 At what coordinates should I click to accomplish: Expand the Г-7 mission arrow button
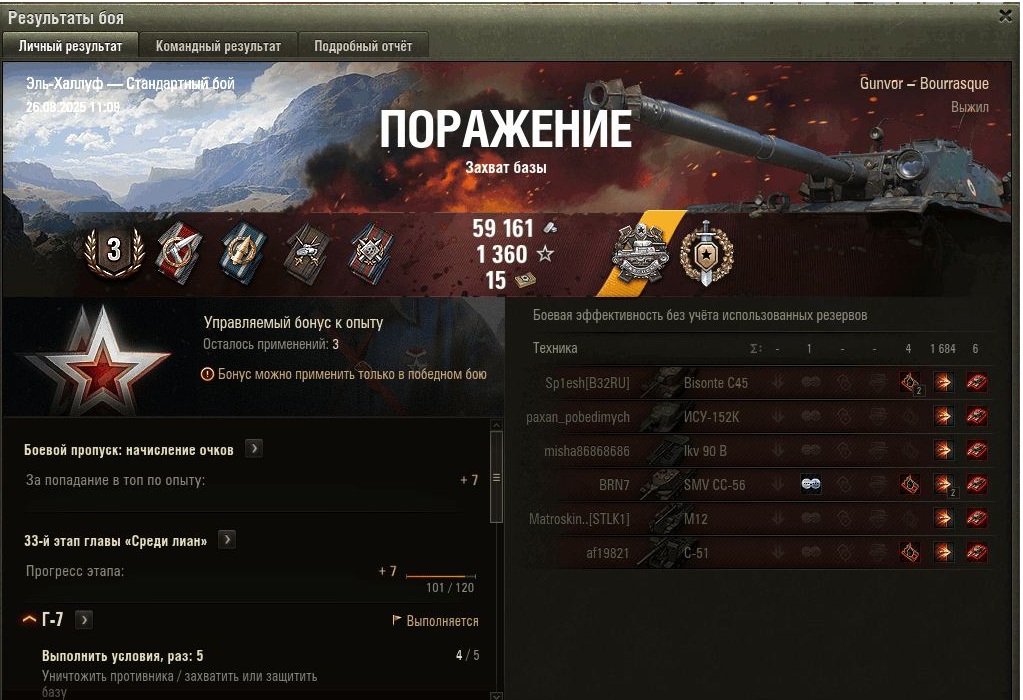click(x=84, y=619)
